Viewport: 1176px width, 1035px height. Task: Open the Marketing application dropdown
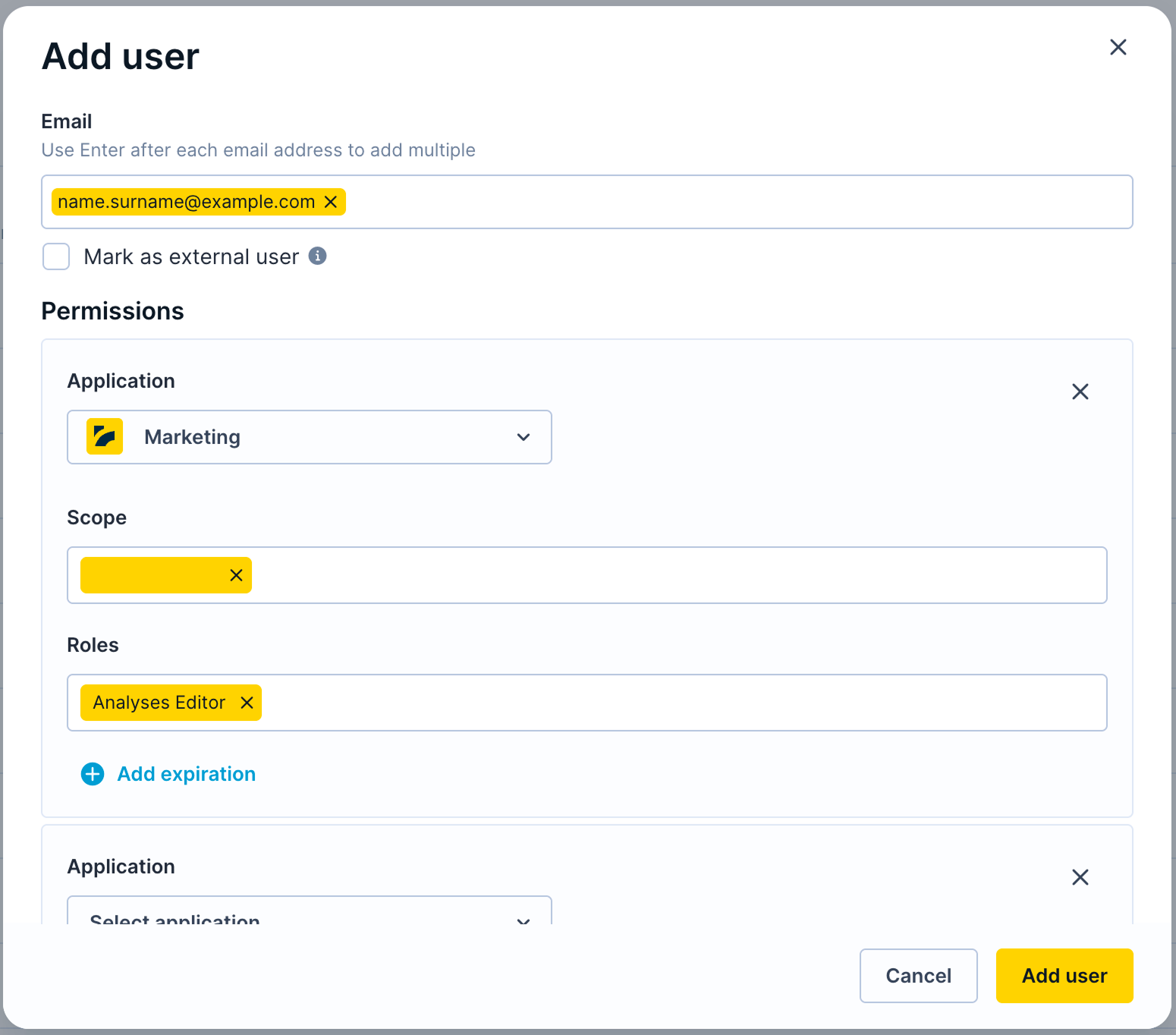tap(310, 437)
